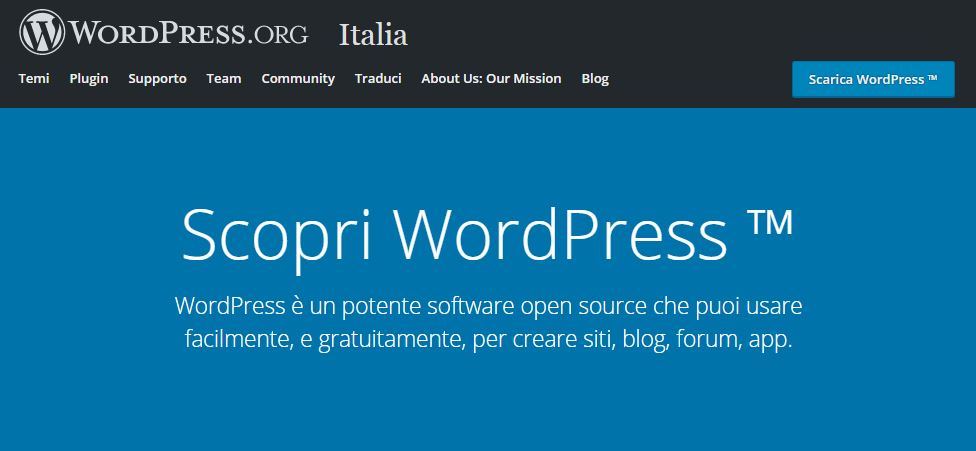Open the Temi menu item

tap(34, 78)
